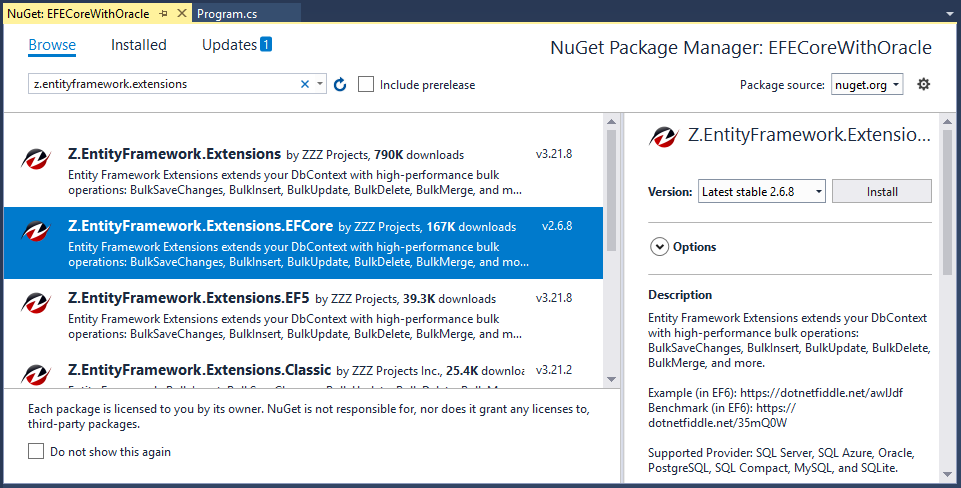
Task: Click the Extensions.Classic package logo
Action: click(x=36, y=374)
